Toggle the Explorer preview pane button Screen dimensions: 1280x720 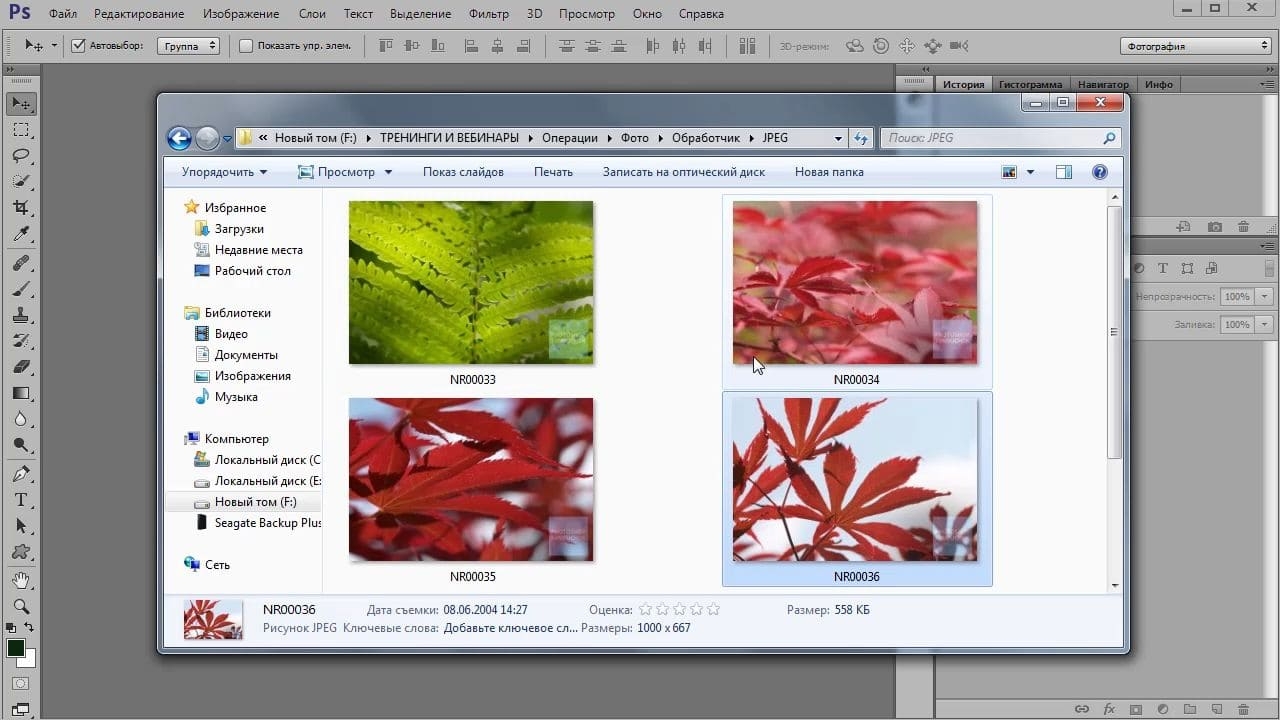(1064, 172)
